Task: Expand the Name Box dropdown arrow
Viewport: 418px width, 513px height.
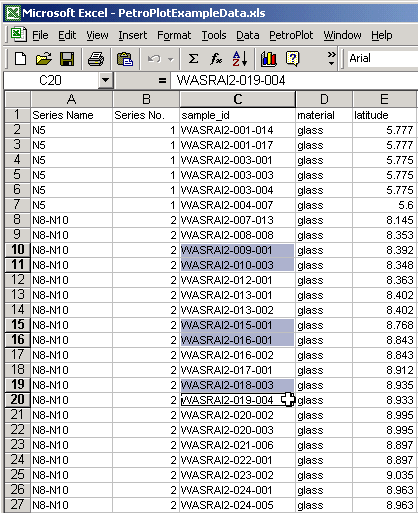Action: [105, 80]
